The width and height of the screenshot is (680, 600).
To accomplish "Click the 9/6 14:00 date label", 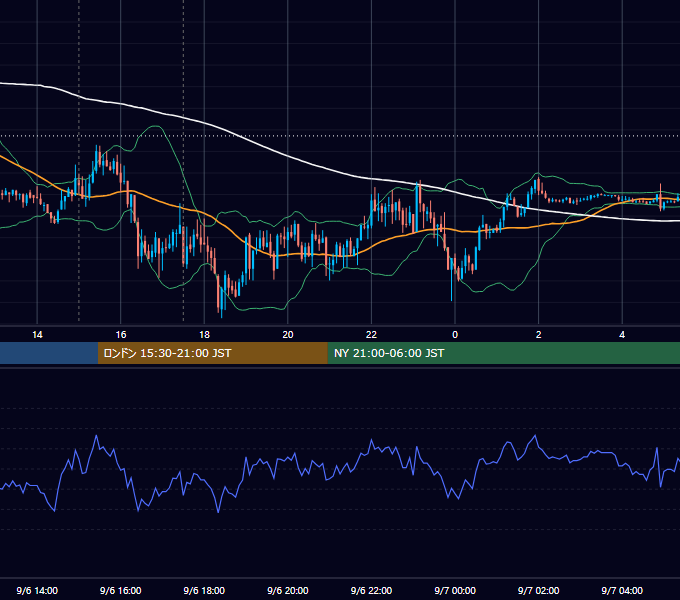I will pos(37,590).
